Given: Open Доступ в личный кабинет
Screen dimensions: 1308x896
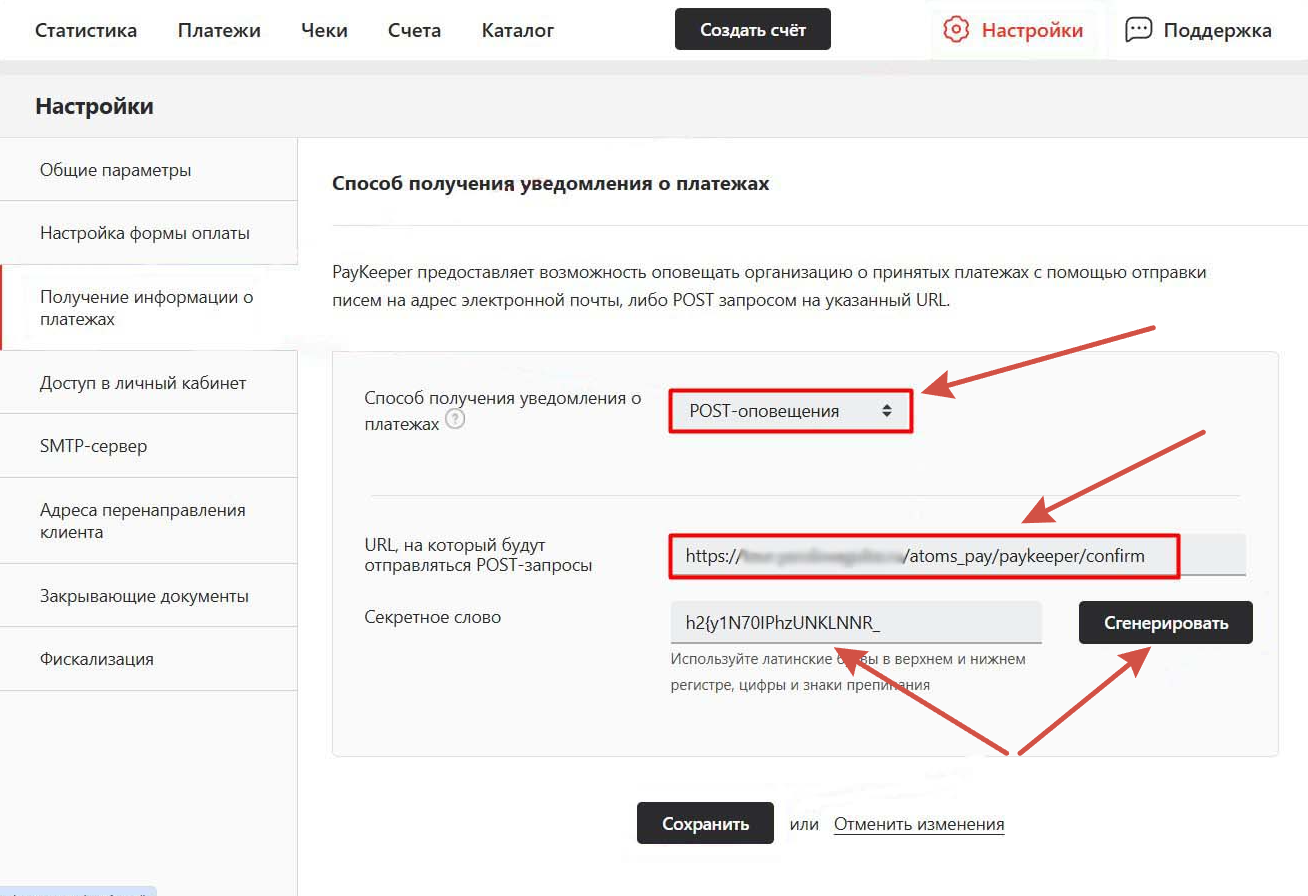Looking at the screenshot, I should 149,383.
